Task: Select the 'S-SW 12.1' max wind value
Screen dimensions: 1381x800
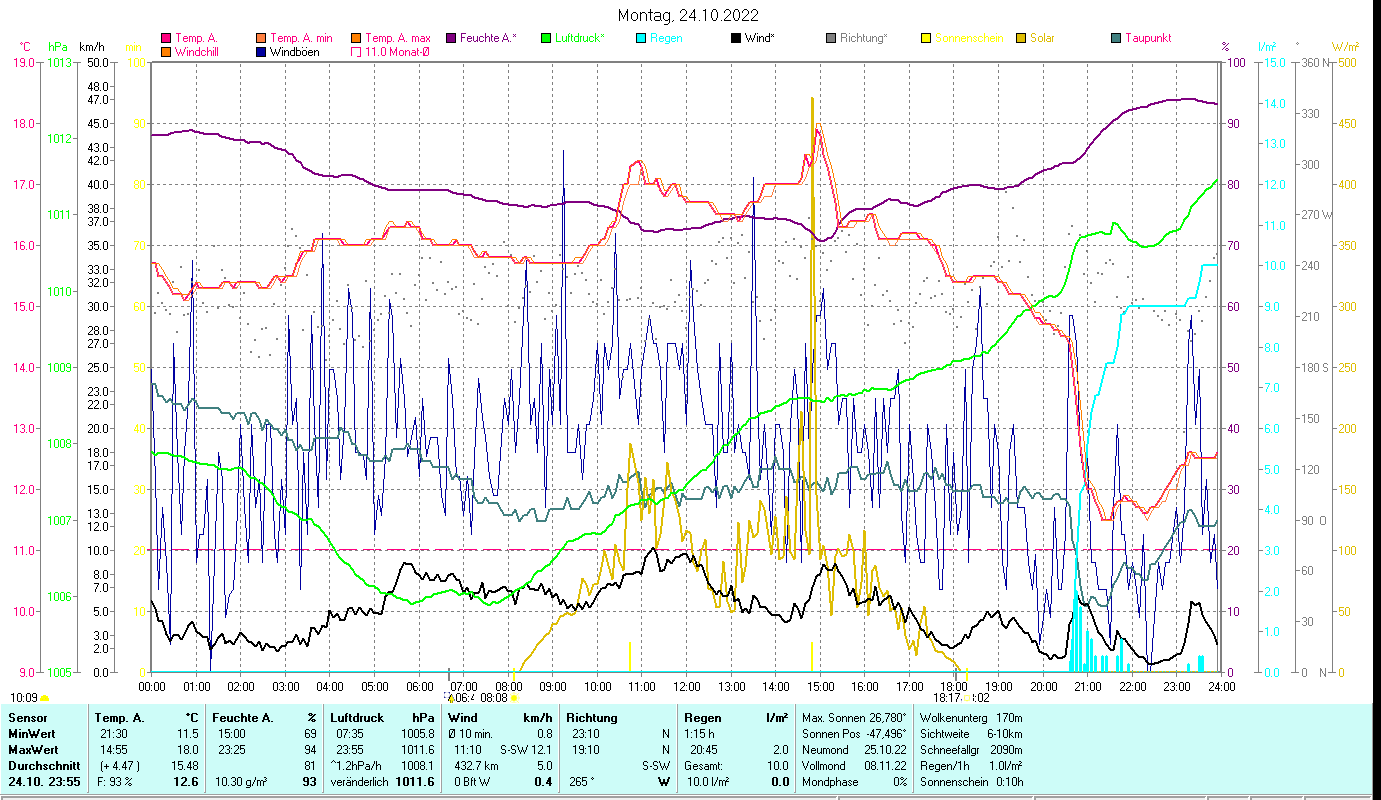Action: tap(526, 750)
